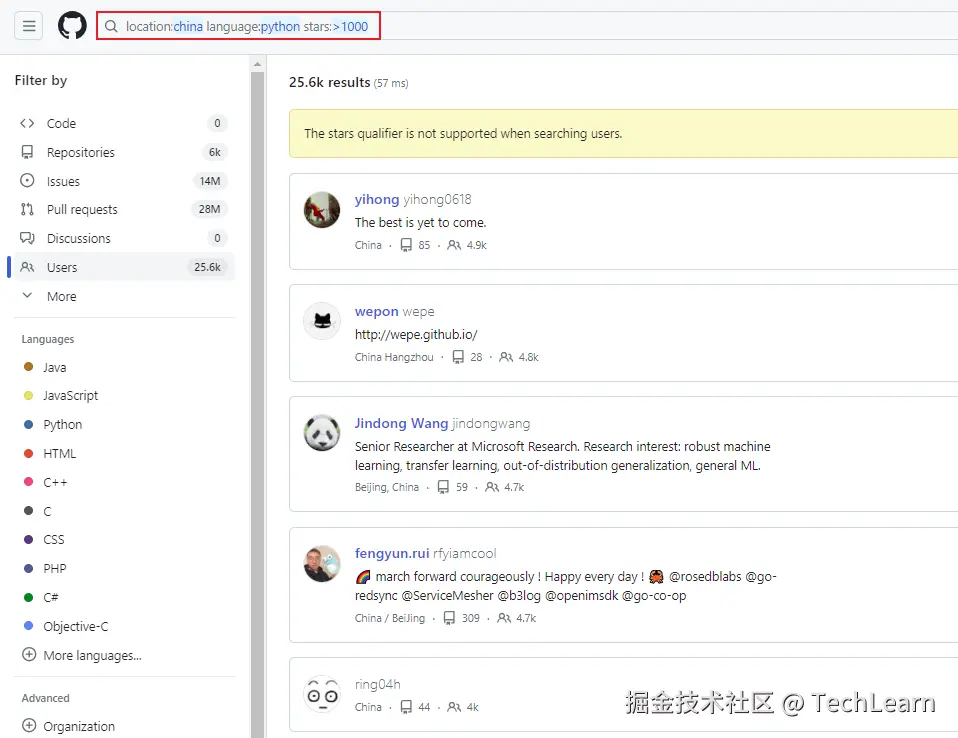Open yihong user profile link
Image resolution: width=958 pixels, height=738 pixels.
coord(377,199)
